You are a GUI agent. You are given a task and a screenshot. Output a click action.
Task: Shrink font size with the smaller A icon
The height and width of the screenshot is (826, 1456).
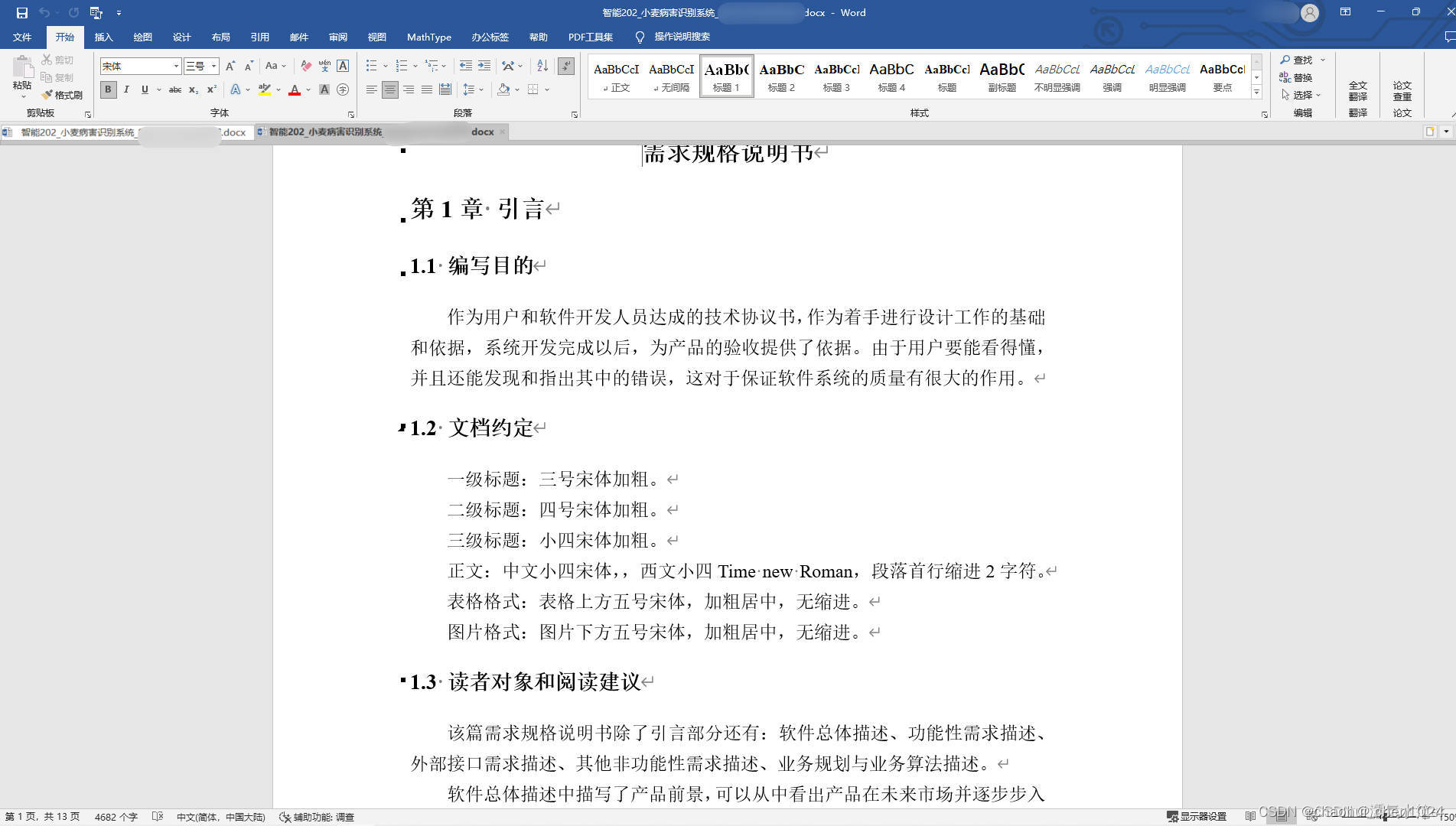249,66
